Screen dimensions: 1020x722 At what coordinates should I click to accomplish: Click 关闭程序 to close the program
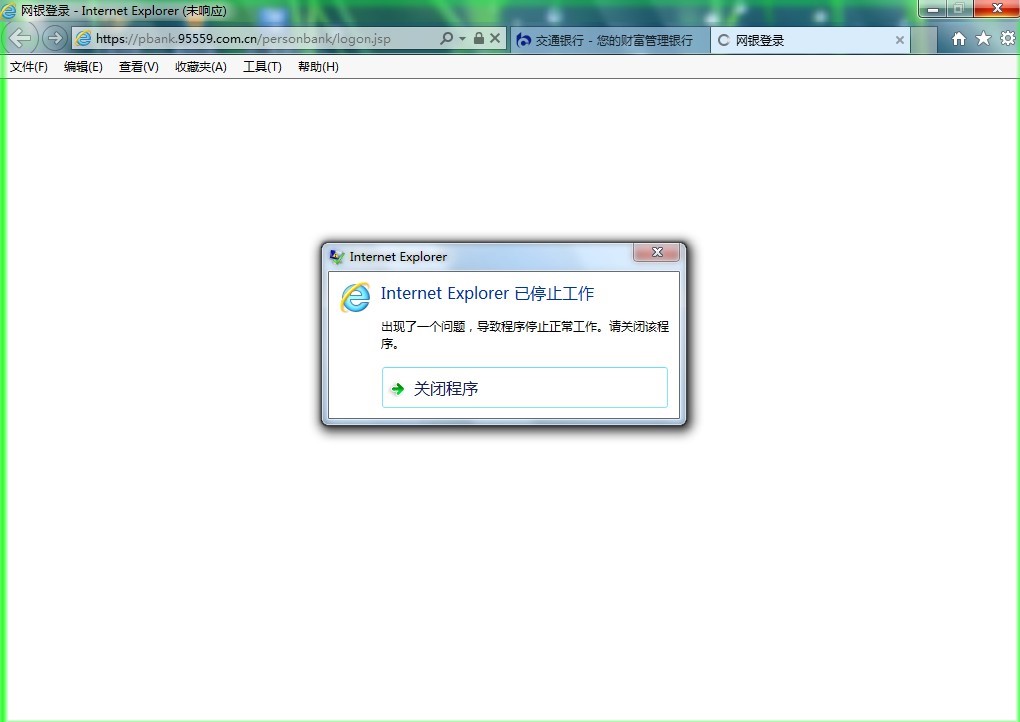524,388
